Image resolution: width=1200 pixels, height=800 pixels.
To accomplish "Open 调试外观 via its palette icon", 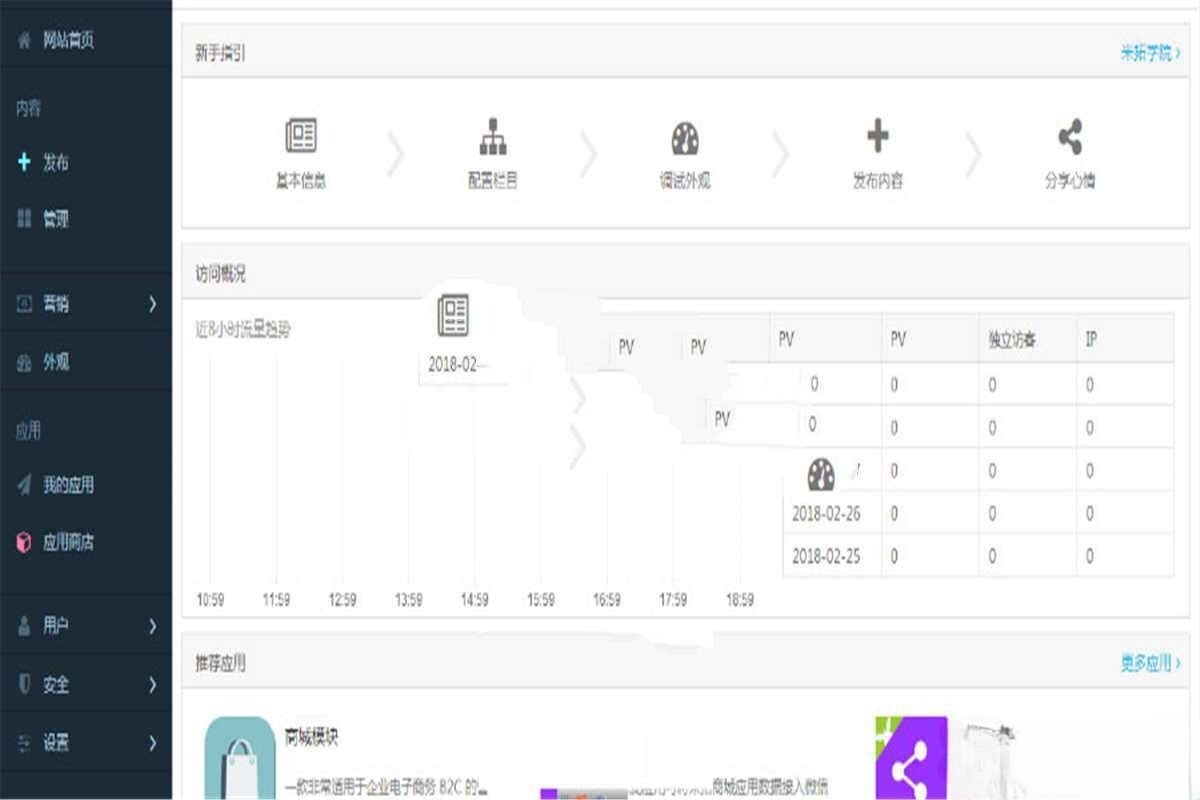I will (684, 138).
